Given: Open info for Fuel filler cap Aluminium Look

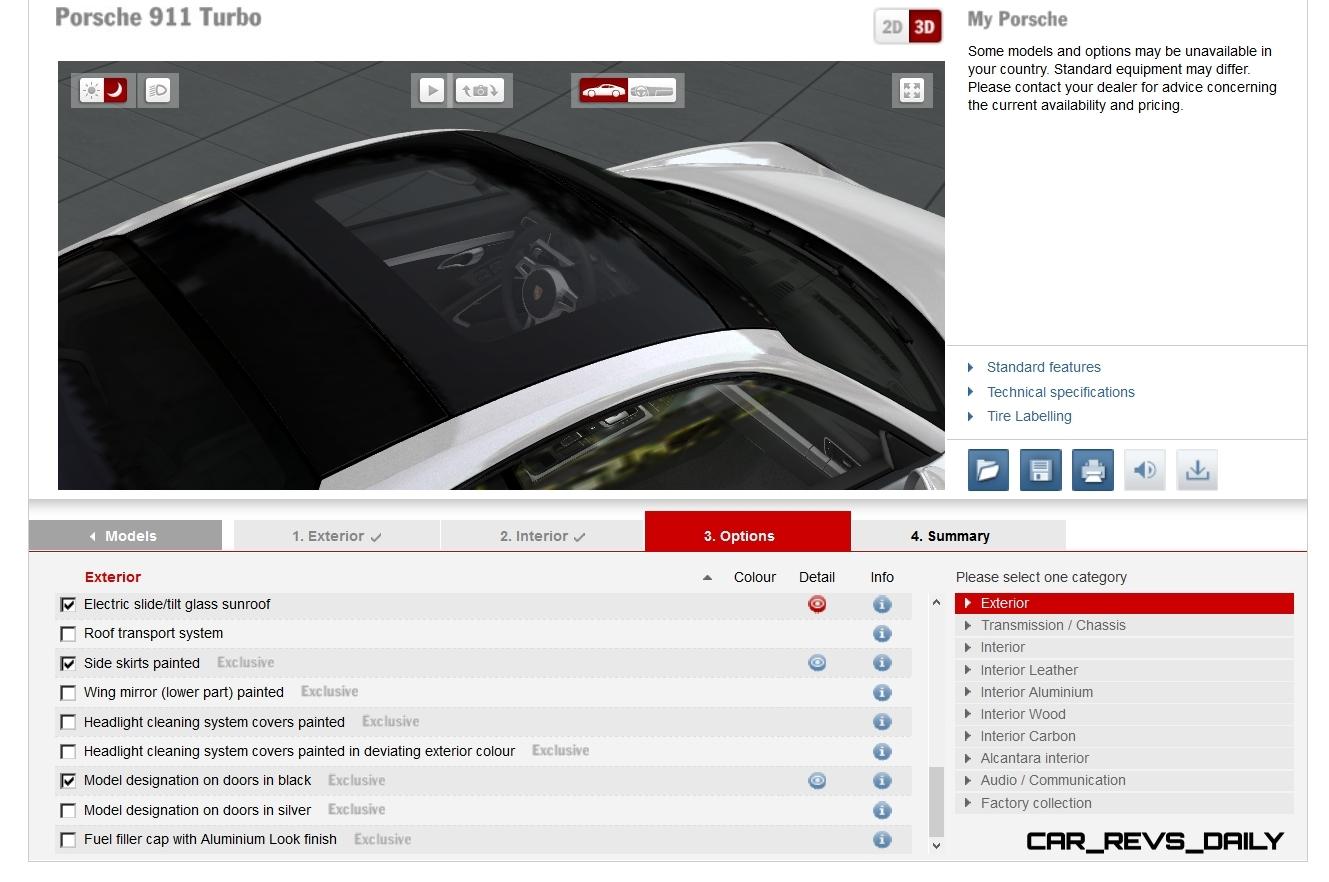Looking at the screenshot, I should coord(882,839).
